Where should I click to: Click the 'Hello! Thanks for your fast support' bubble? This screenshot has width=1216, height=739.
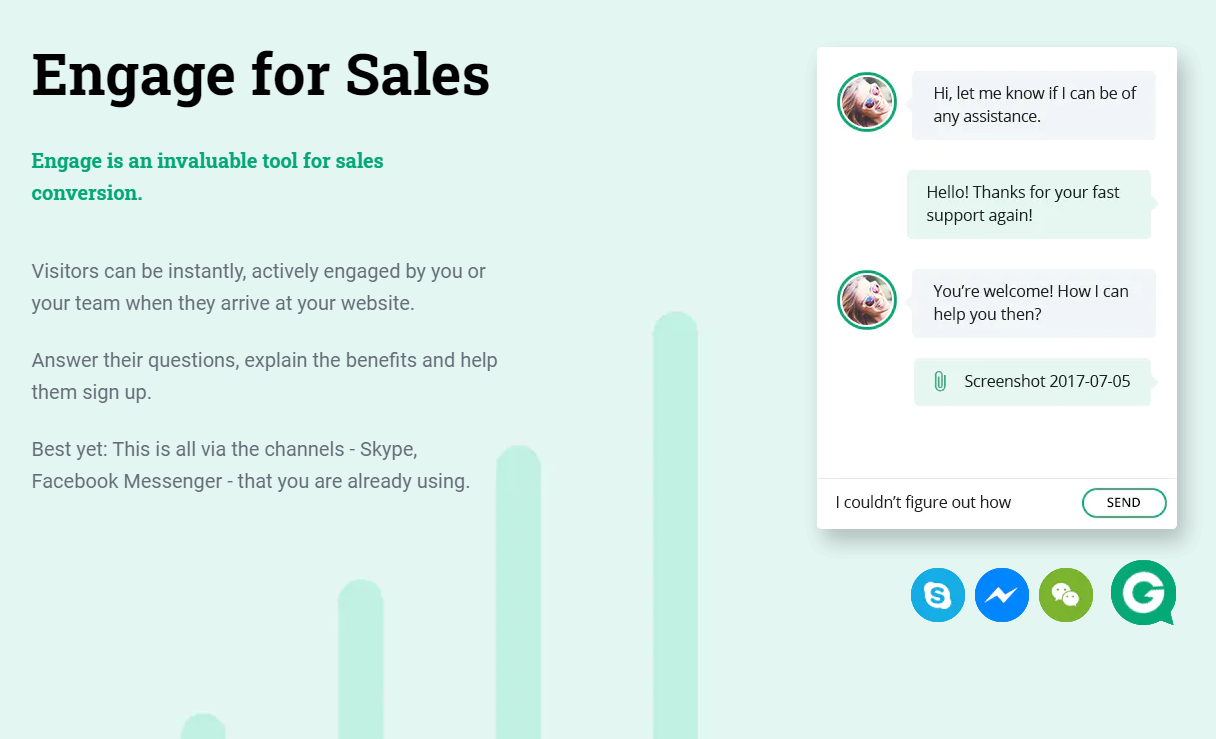point(1029,204)
